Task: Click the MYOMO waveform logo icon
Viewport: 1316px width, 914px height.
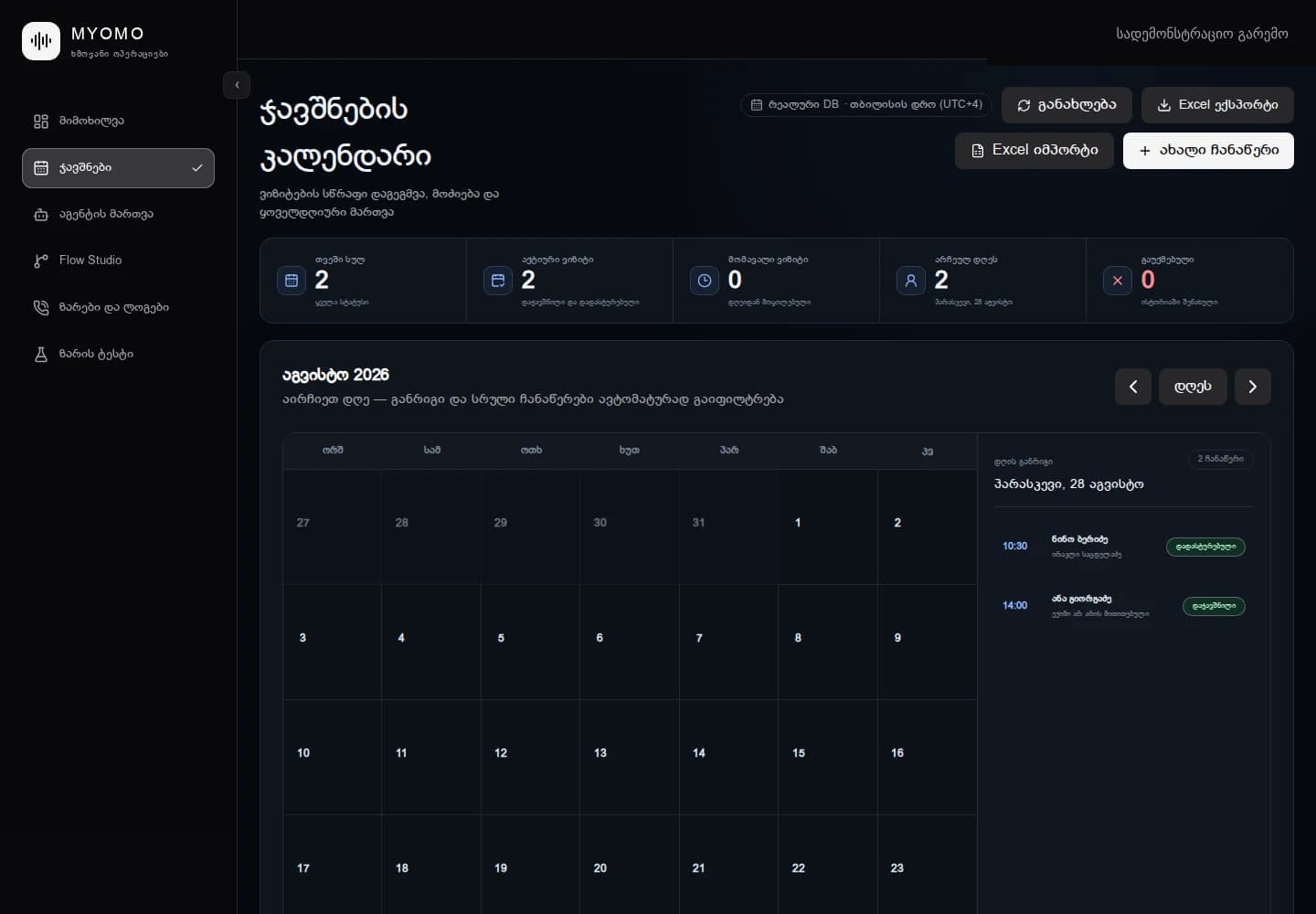Action: pyautogui.click(x=41, y=41)
